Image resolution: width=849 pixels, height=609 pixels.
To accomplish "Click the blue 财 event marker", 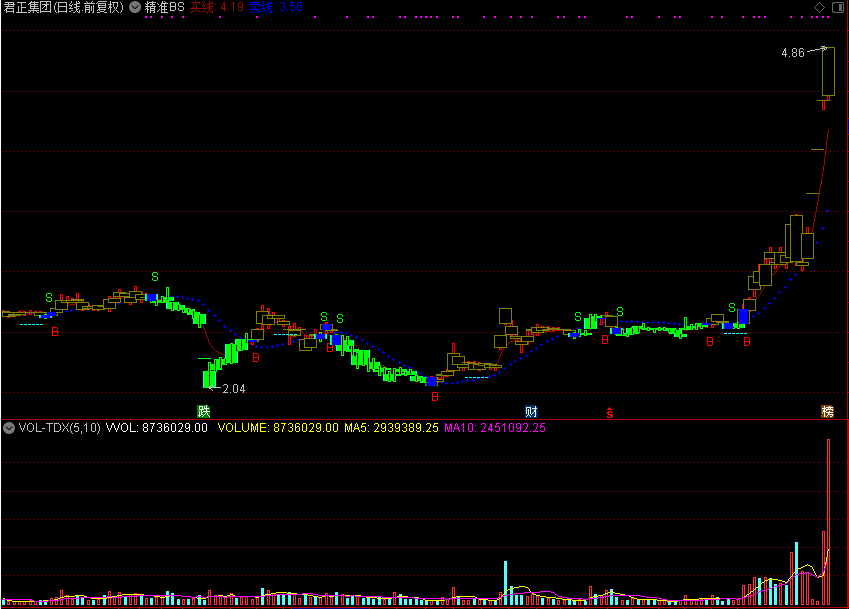I will click(531, 411).
